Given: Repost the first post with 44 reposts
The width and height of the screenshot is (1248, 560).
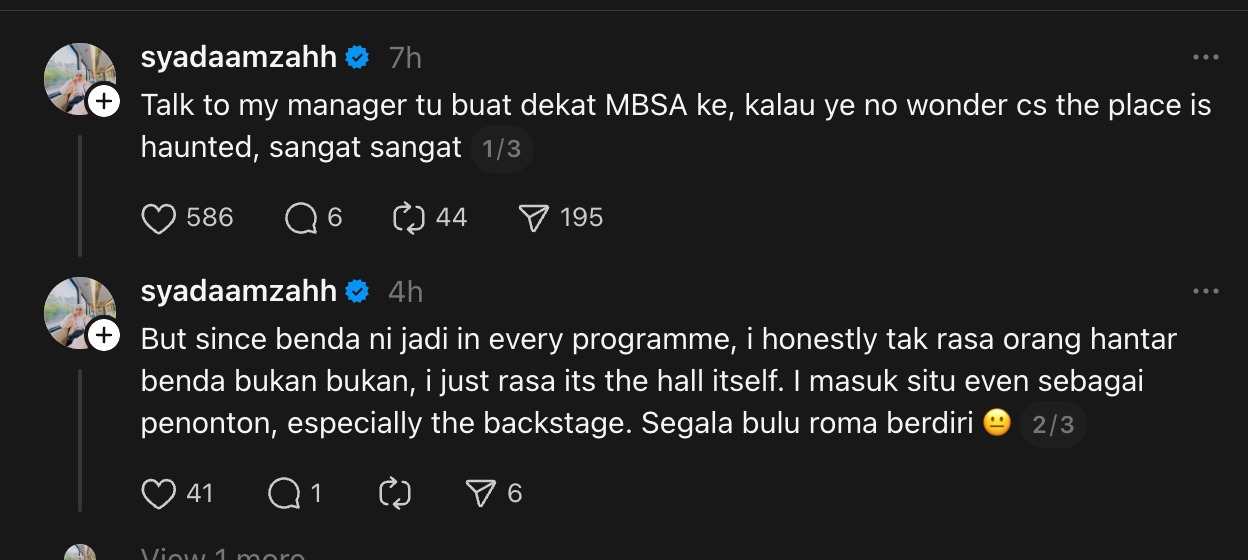Looking at the screenshot, I should [x=410, y=218].
